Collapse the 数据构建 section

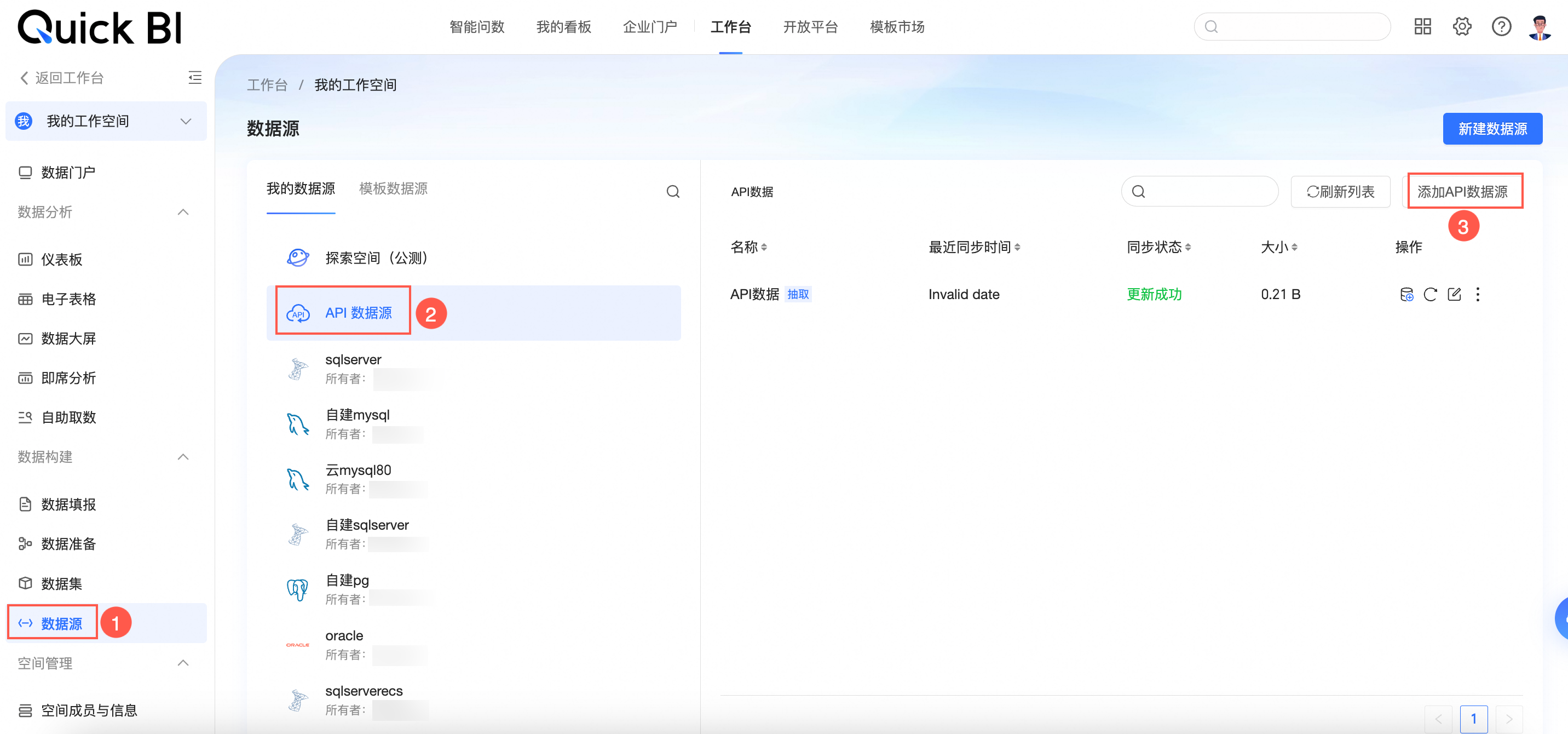coord(183,457)
